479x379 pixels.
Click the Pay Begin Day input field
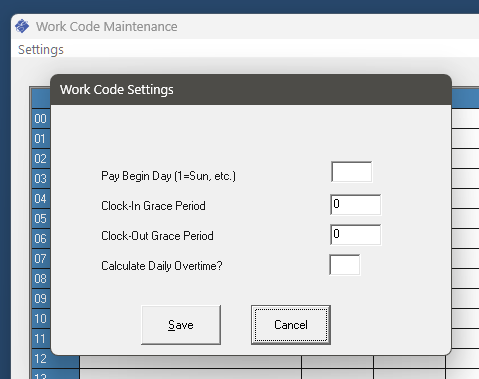pyautogui.click(x=352, y=172)
